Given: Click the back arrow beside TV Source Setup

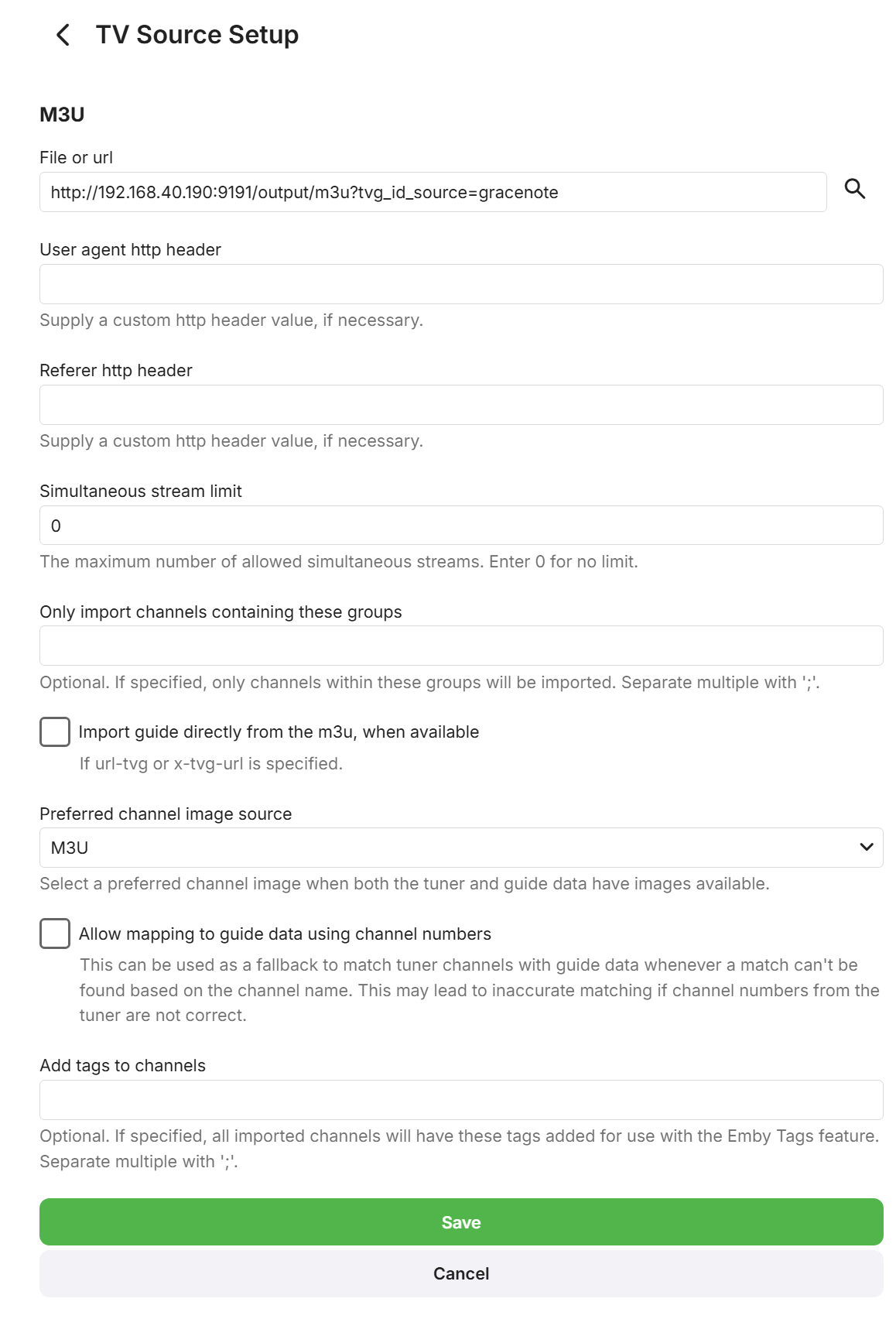Looking at the screenshot, I should (x=63, y=35).
